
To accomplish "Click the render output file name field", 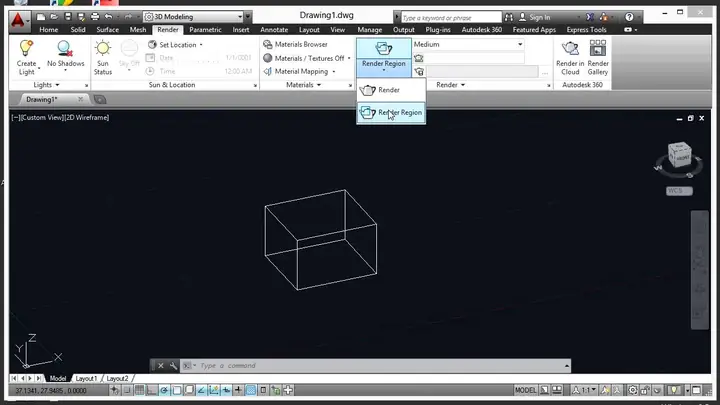I will point(482,72).
